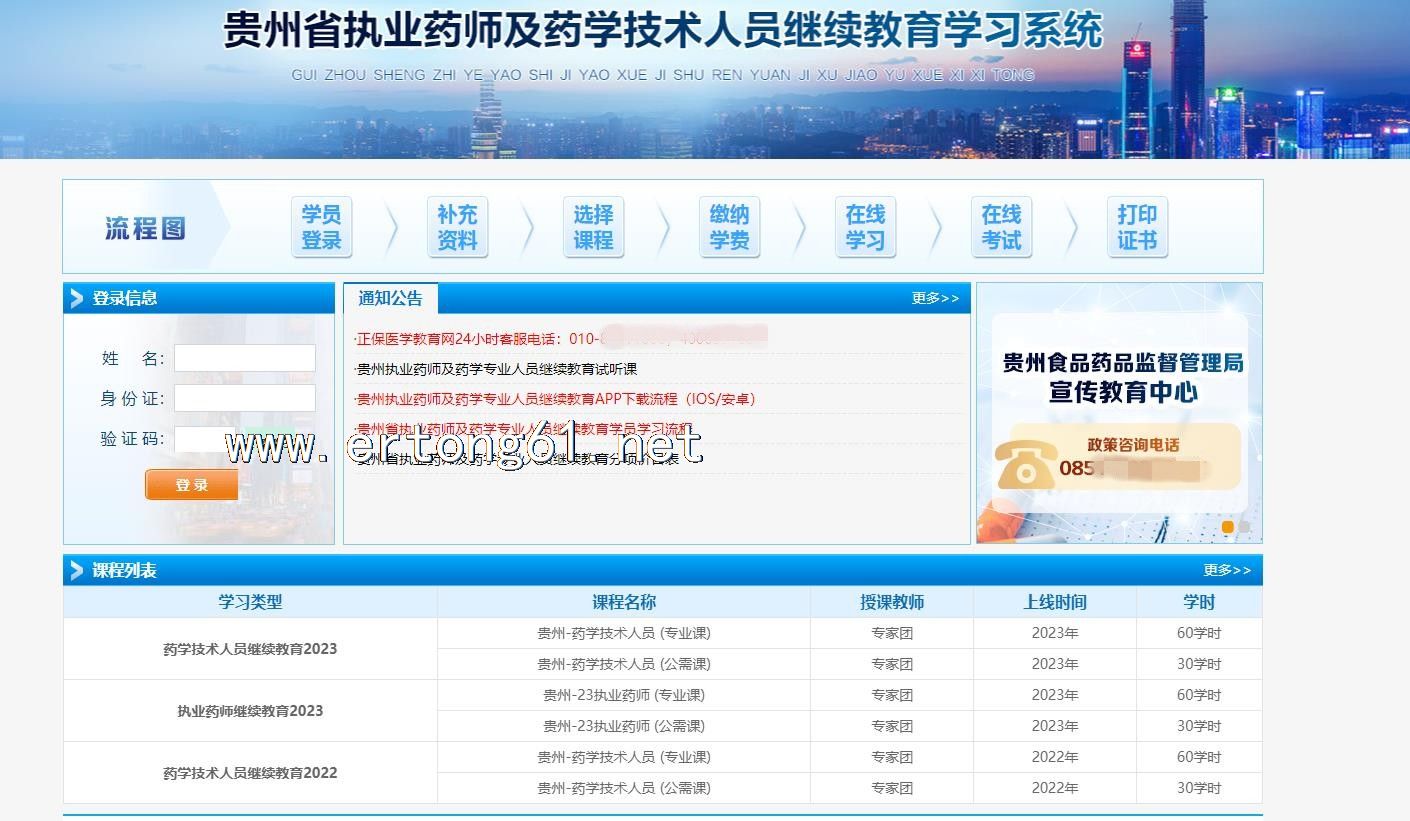Viewport: 1410px width, 821px height.
Task: Switch banner to second gray carousel dot
Action: pos(1244,527)
